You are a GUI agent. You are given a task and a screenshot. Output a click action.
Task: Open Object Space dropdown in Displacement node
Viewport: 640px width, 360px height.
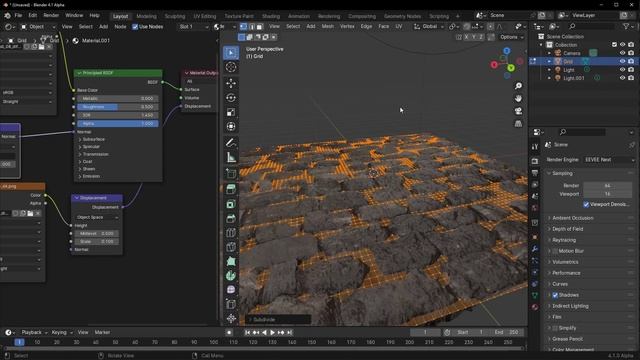coord(97,218)
